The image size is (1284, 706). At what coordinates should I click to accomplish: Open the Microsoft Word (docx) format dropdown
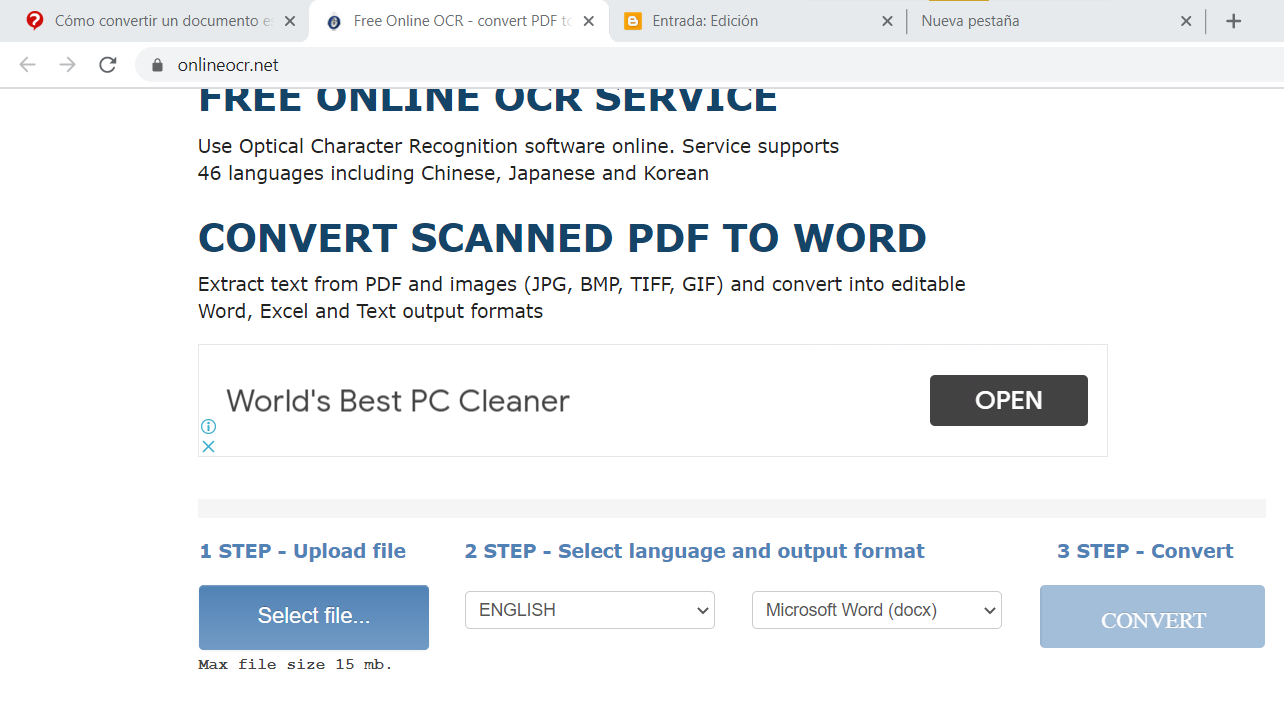(877, 610)
